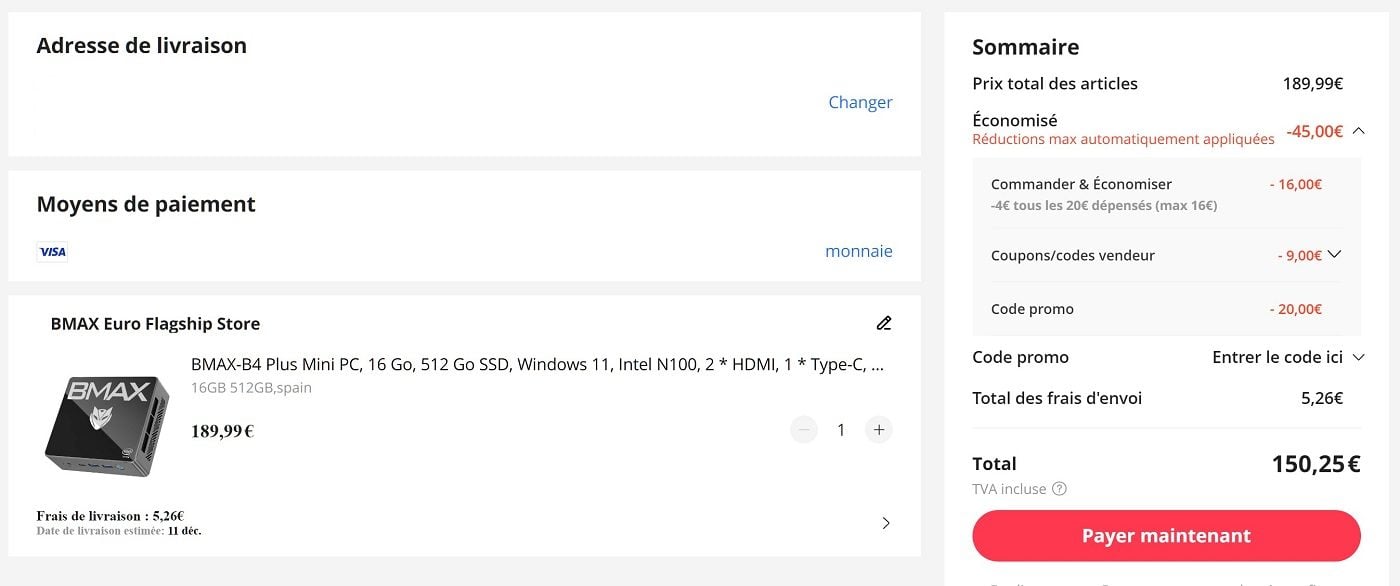The image size is (1400, 586).
Task: Click BMAX Euro Flagship Store name
Action: 155,324
